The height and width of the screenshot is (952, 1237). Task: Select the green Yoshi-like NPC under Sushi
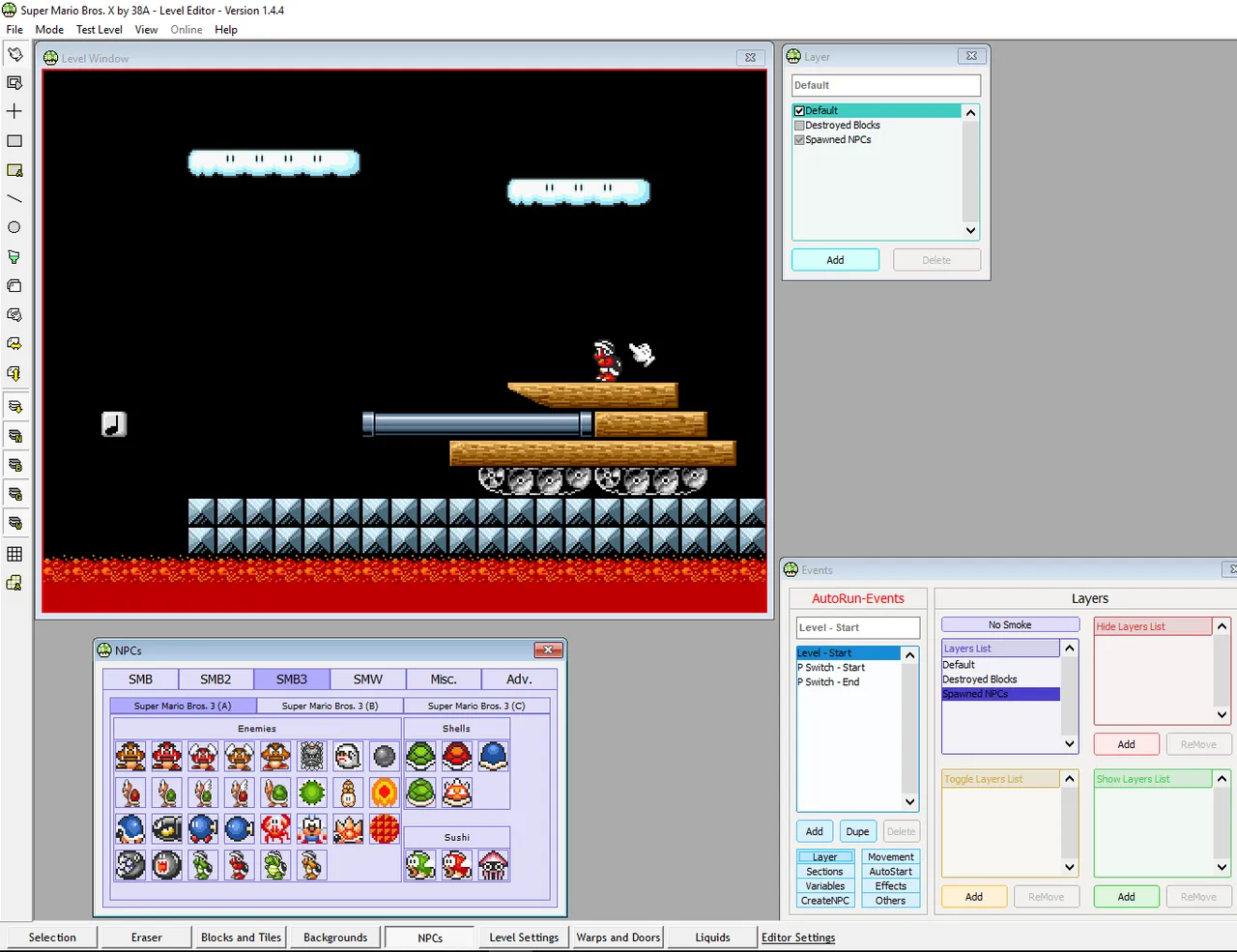(x=420, y=864)
